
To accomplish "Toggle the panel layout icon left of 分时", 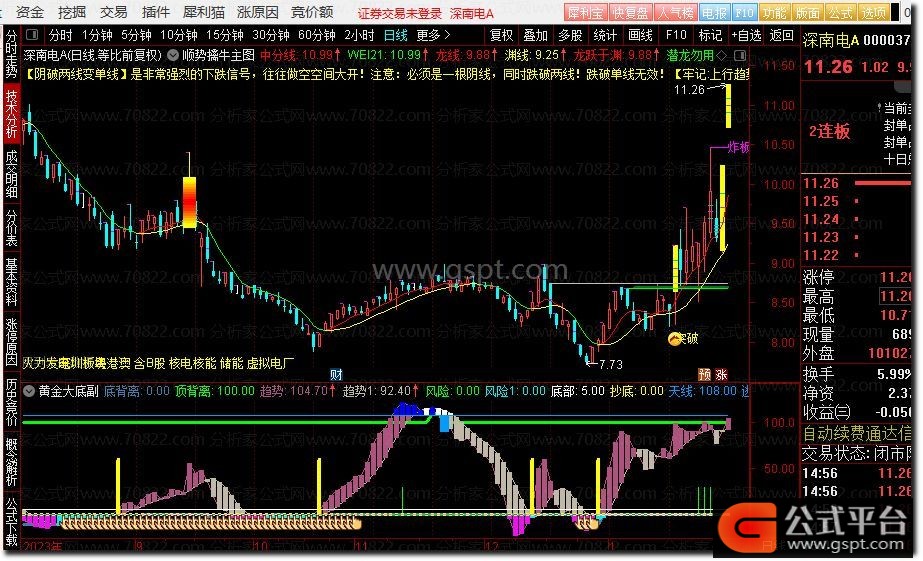I will pyautogui.click(x=32, y=35).
